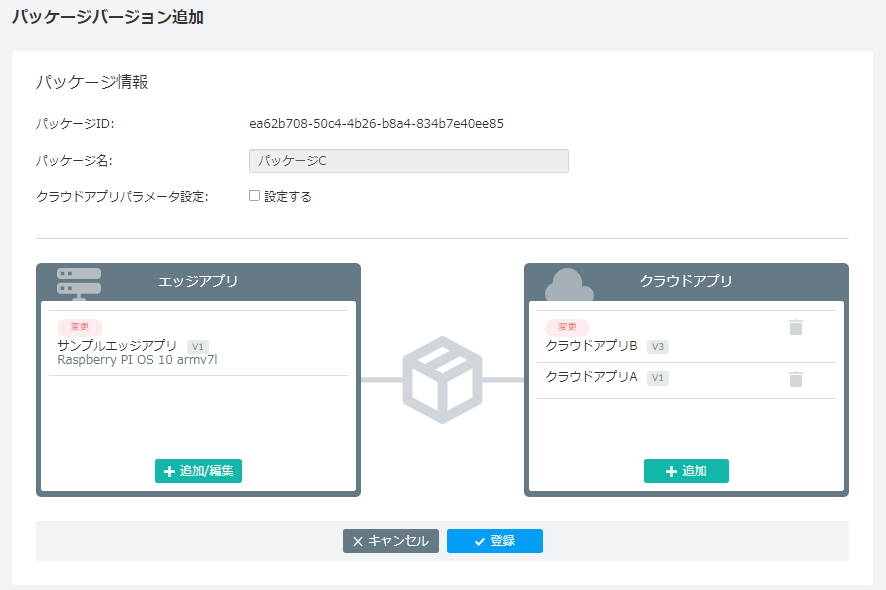Delete クラウドアプリA with its trash icon
The height and width of the screenshot is (590, 886).
tap(796, 379)
